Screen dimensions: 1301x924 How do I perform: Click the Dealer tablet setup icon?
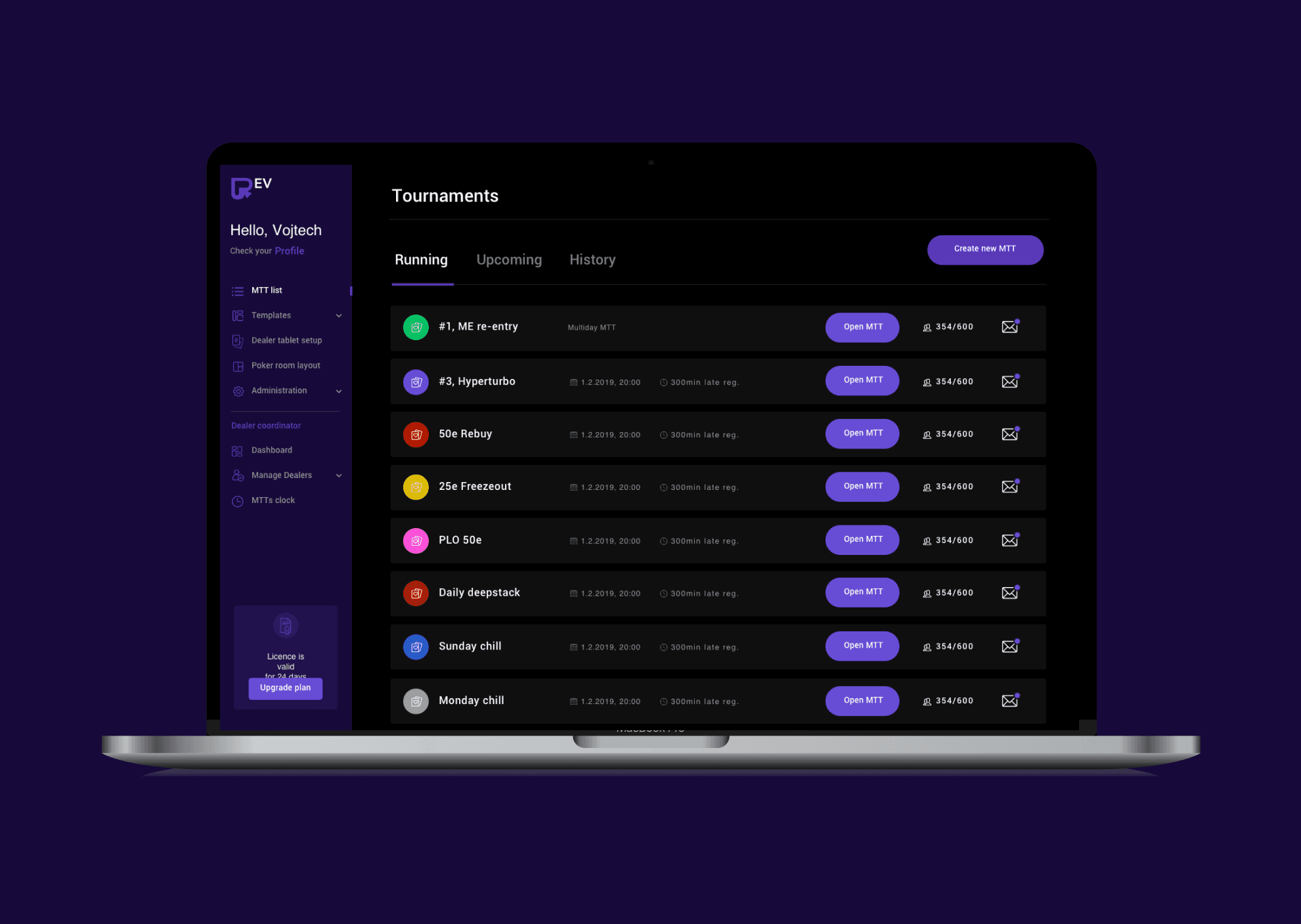click(238, 340)
